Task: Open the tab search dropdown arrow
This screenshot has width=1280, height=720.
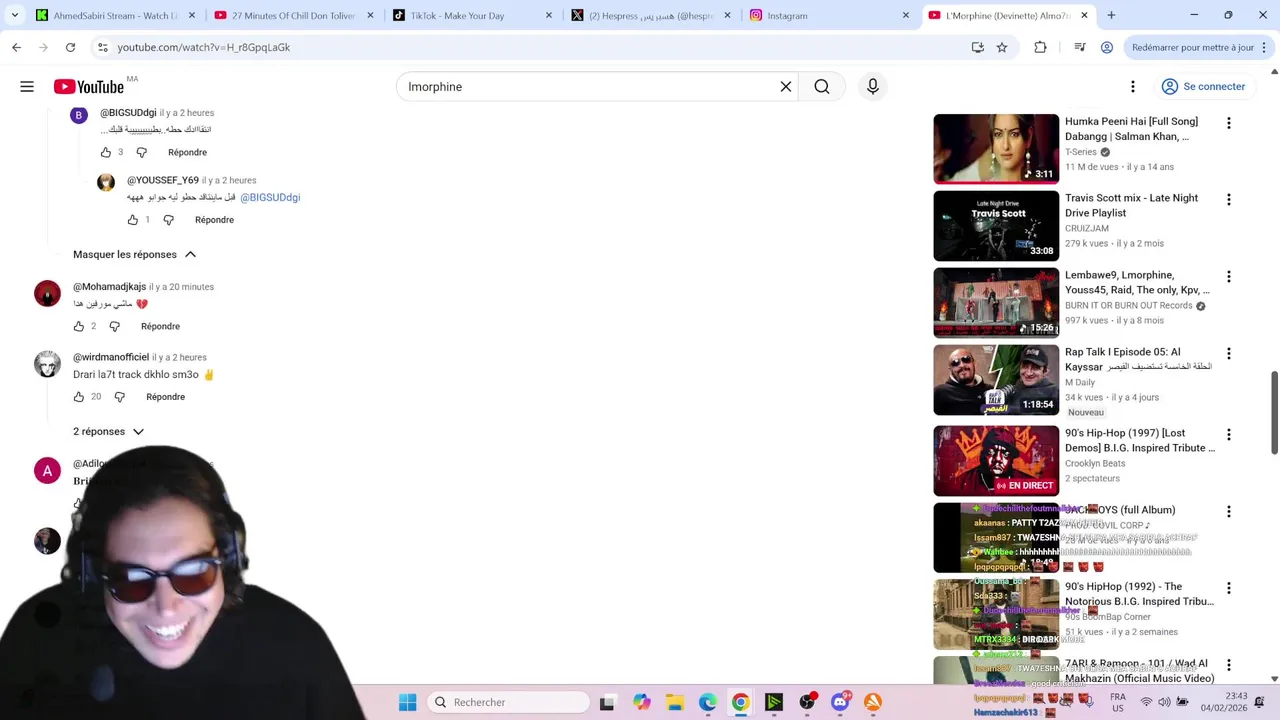Action: (14, 15)
